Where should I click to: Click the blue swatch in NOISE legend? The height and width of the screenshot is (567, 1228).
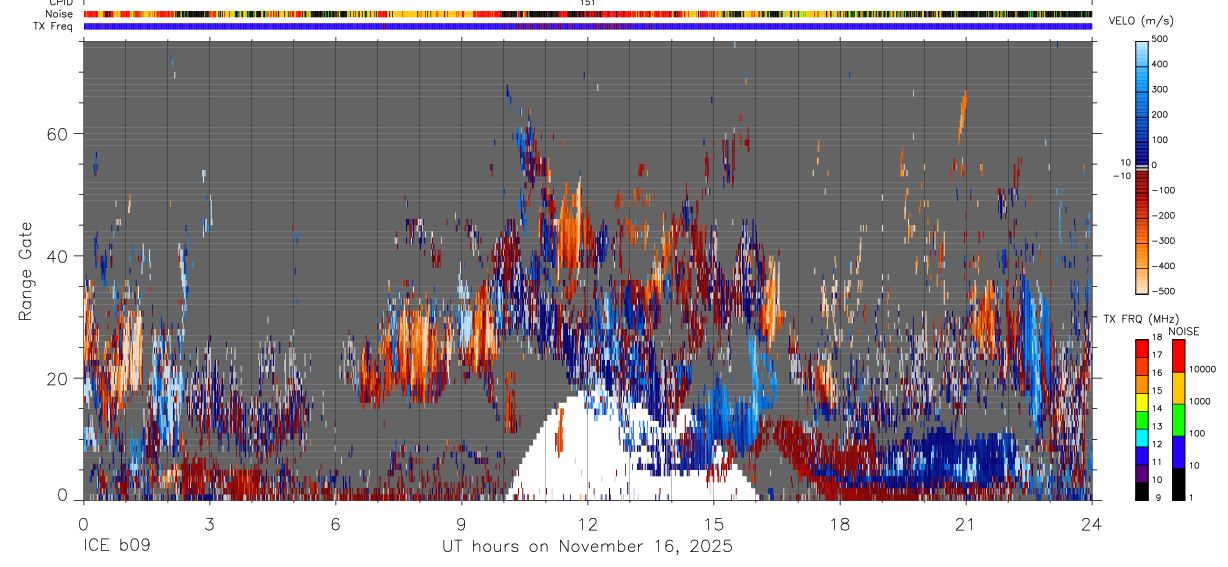coord(1178,451)
